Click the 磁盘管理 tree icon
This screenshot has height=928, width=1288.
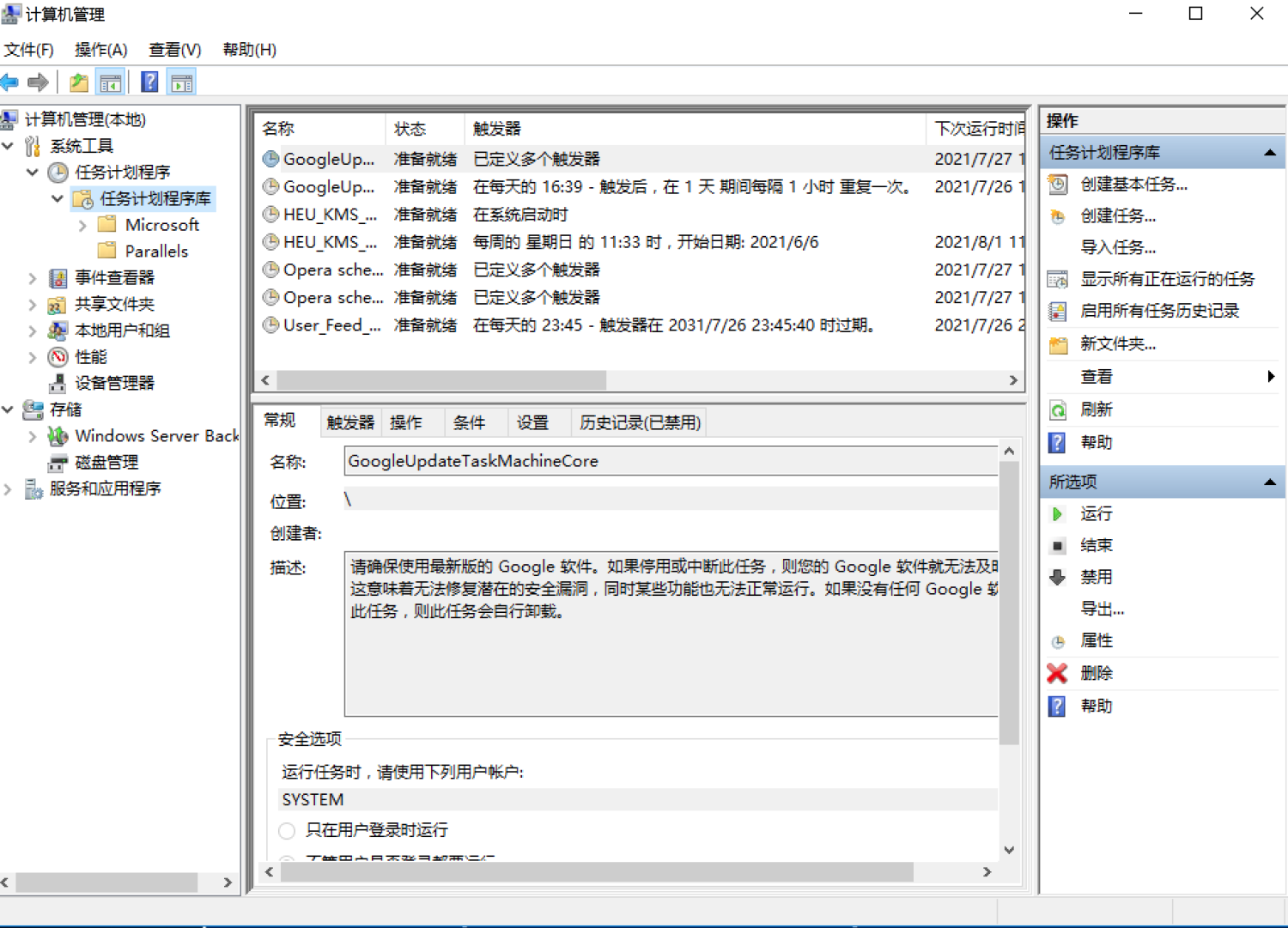click(x=58, y=464)
